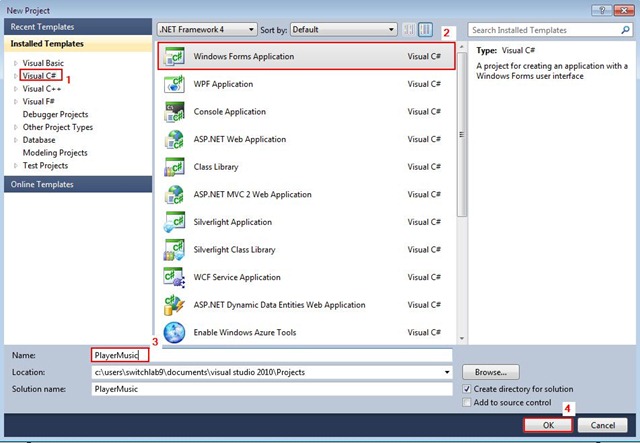
Task: Click the Test Projects tree label
Action: [x=45, y=166]
